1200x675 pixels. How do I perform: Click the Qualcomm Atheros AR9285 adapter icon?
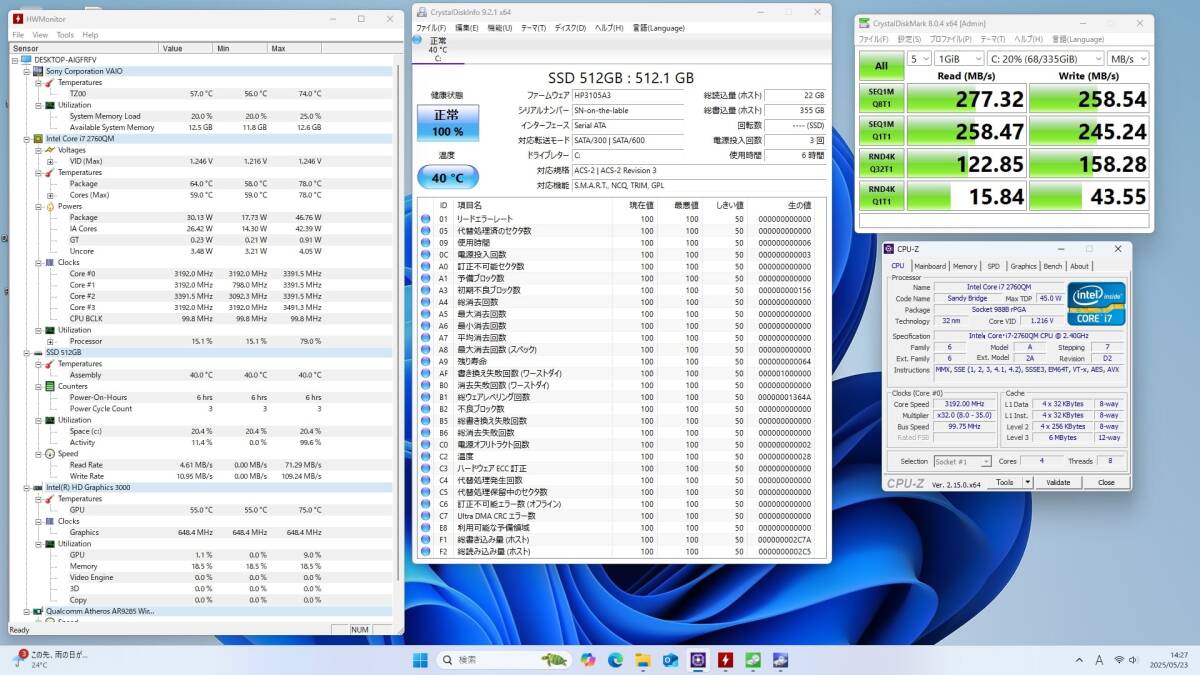pos(38,610)
